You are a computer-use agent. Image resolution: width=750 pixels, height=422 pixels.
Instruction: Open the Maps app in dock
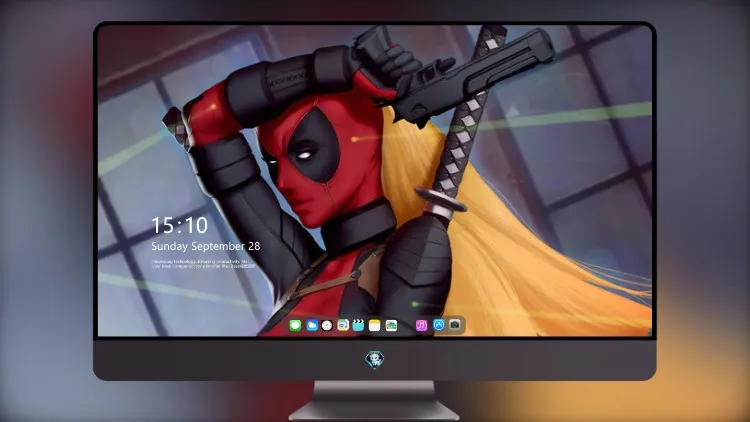[343, 326]
